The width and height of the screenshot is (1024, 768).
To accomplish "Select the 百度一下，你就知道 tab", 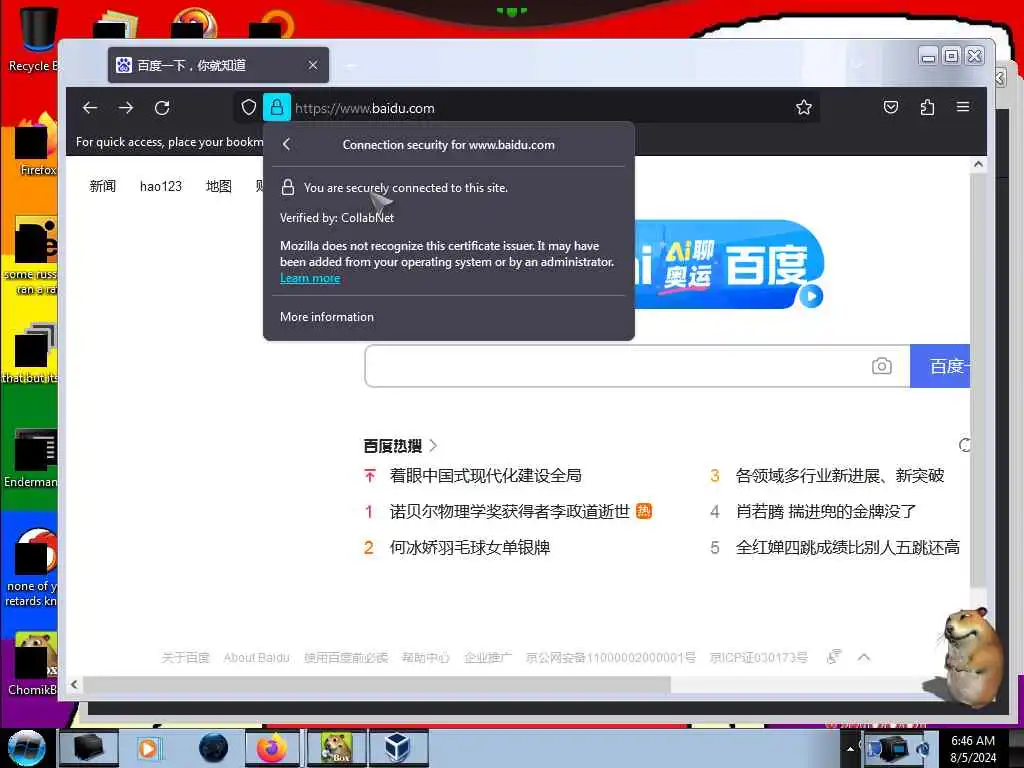I will tap(218, 65).
